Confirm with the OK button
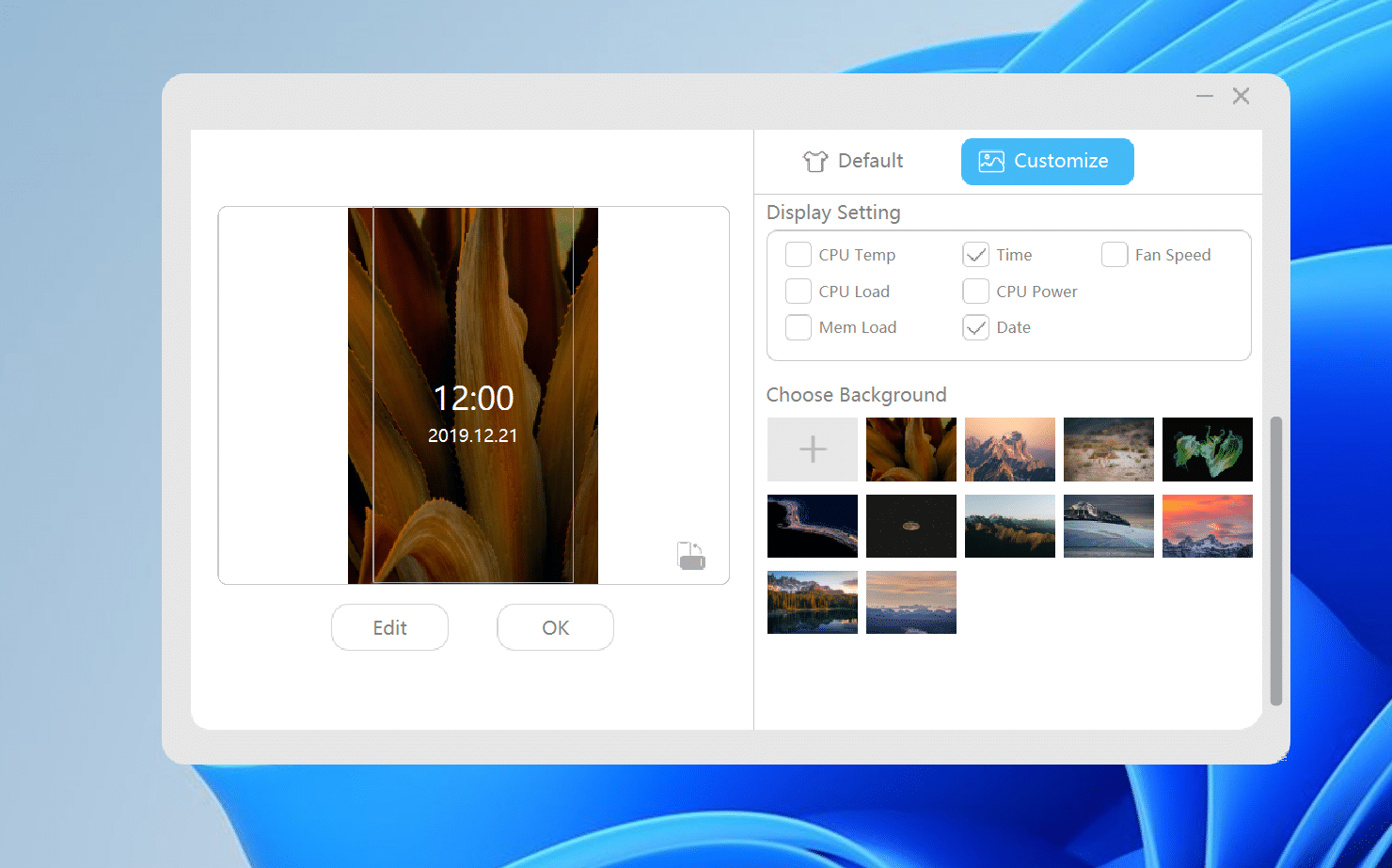Screen dimensions: 1392x868 click(555, 627)
